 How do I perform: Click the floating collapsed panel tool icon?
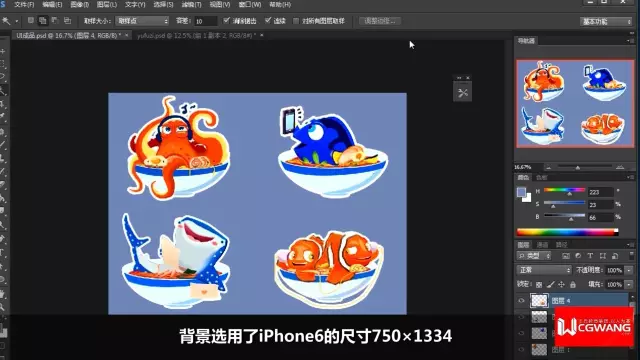pyautogui.click(x=462, y=93)
